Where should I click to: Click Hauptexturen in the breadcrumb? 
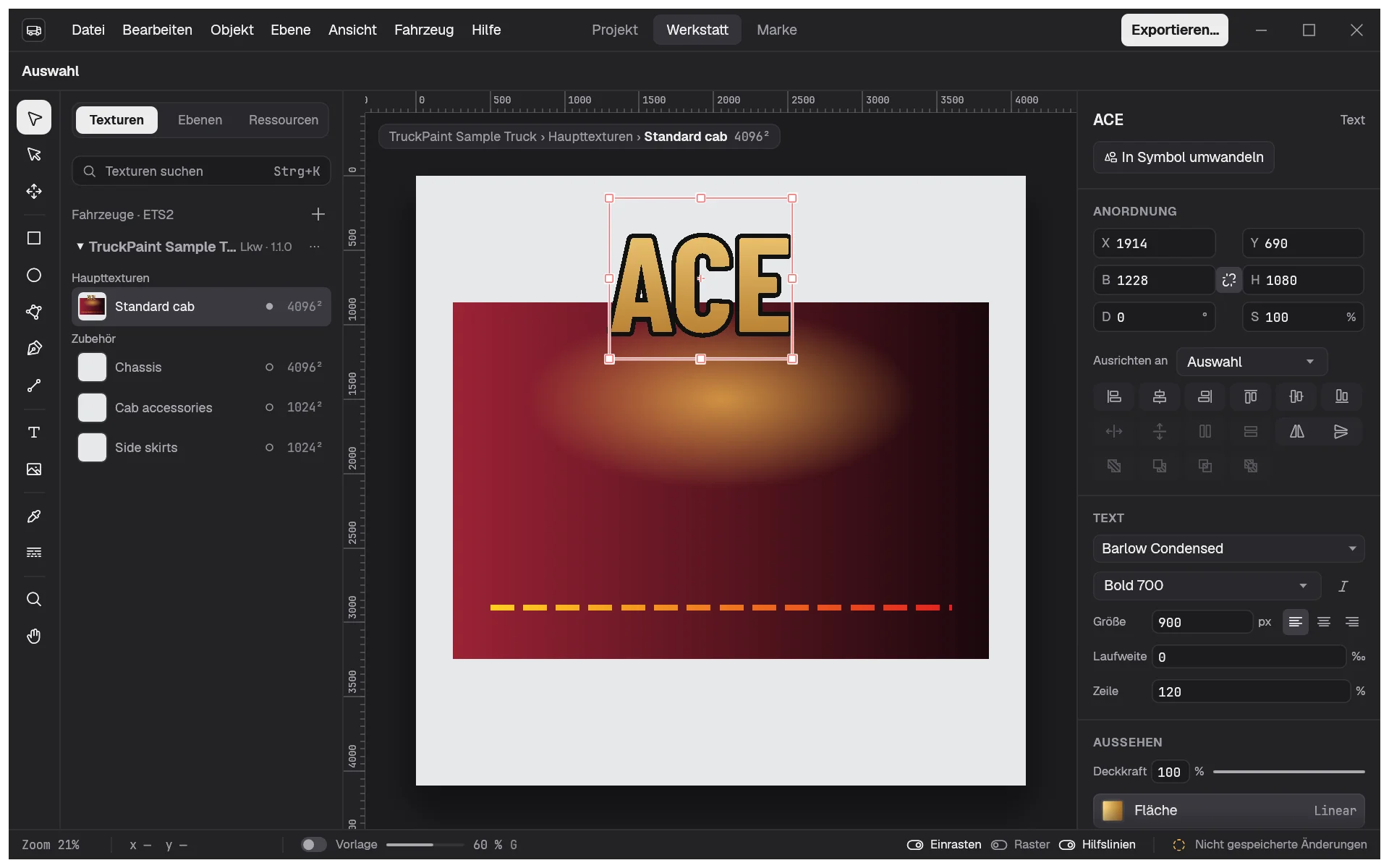pos(590,137)
